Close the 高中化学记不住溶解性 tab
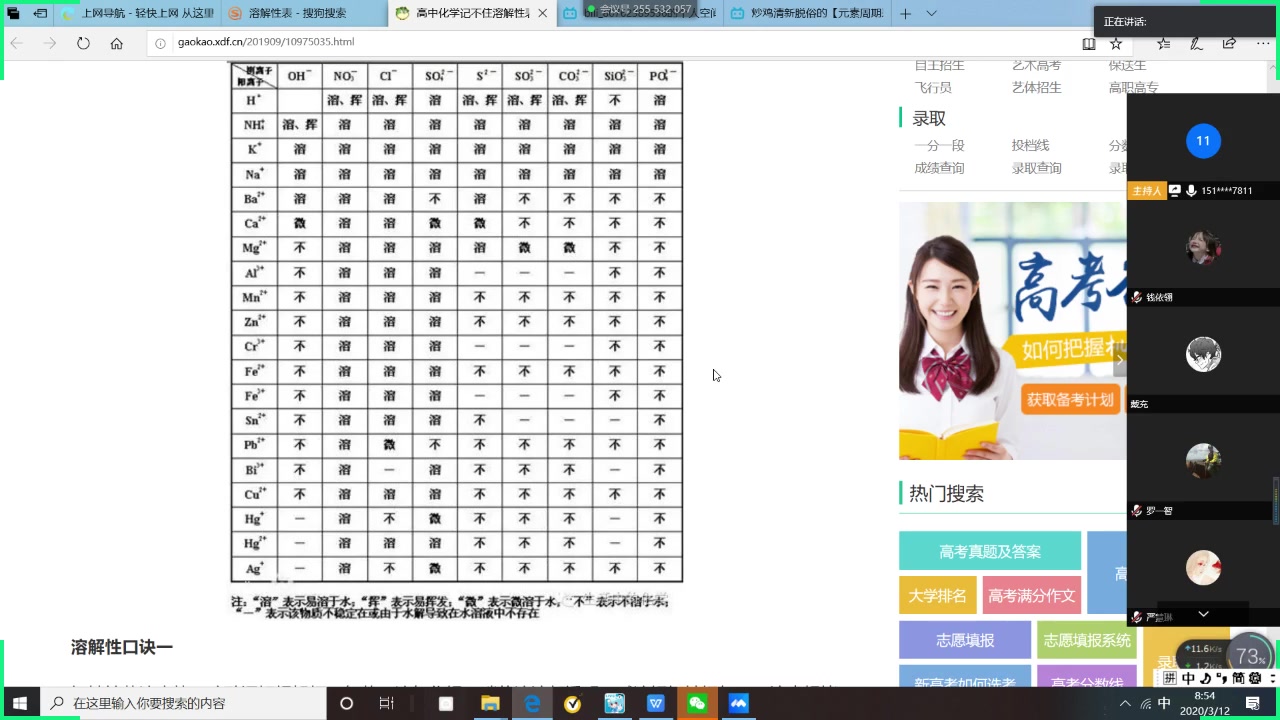The height and width of the screenshot is (720, 1280). click(543, 14)
